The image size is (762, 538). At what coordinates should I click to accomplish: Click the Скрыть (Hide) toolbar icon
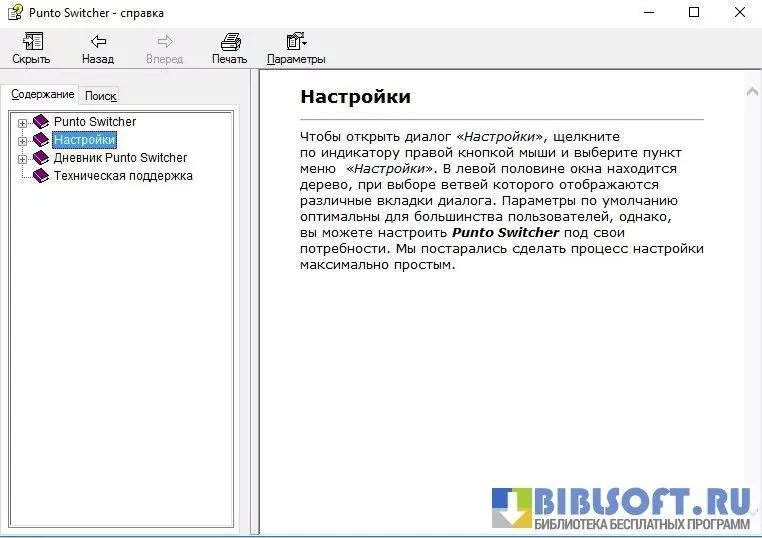pos(31,41)
